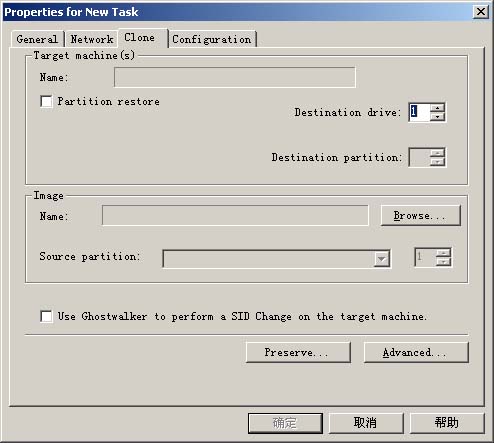Image resolution: width=494 pixels, height=443 pixels.
Task: Click Source partition number up arrow
Action: point(443,253)
